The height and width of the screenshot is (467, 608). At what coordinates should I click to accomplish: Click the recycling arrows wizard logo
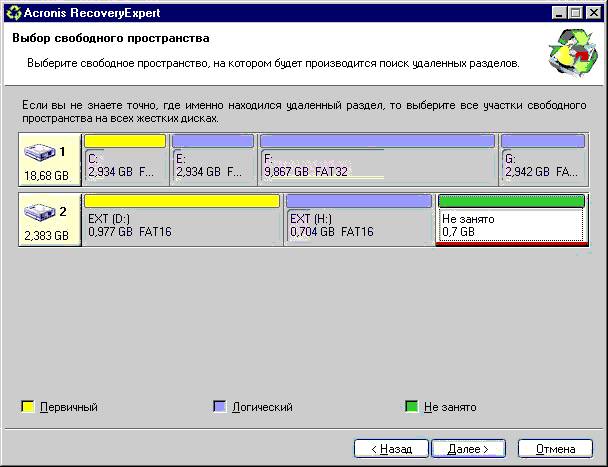tap(570, 53)
